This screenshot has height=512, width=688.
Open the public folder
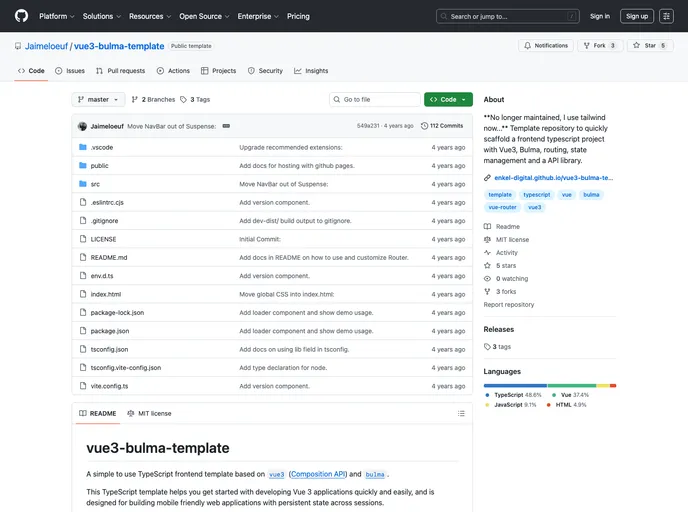tap(100, 166)
